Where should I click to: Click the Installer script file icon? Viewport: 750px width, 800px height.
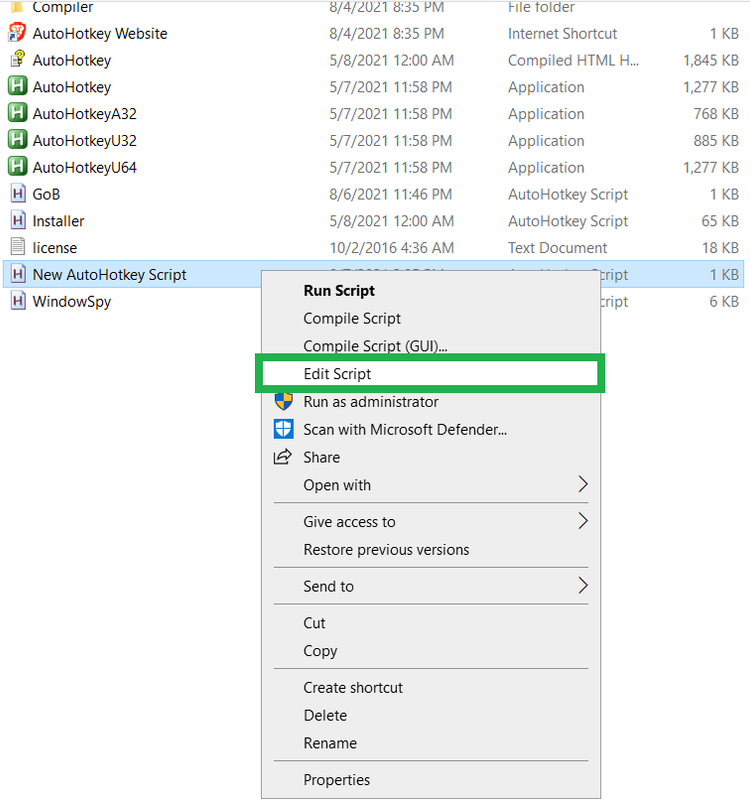(18, 220)
